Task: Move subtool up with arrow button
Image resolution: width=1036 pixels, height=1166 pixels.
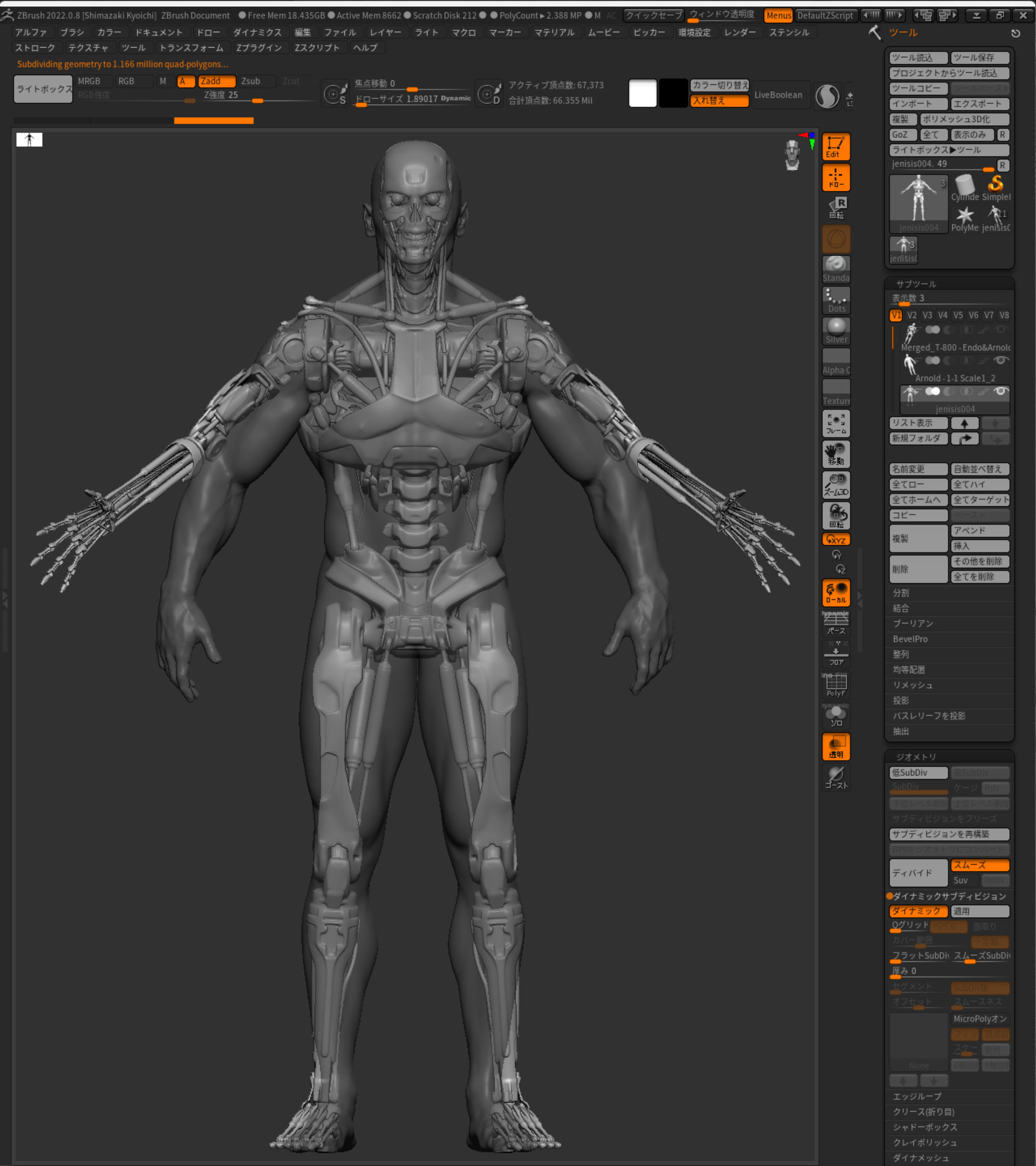Action: coord(965,423)
